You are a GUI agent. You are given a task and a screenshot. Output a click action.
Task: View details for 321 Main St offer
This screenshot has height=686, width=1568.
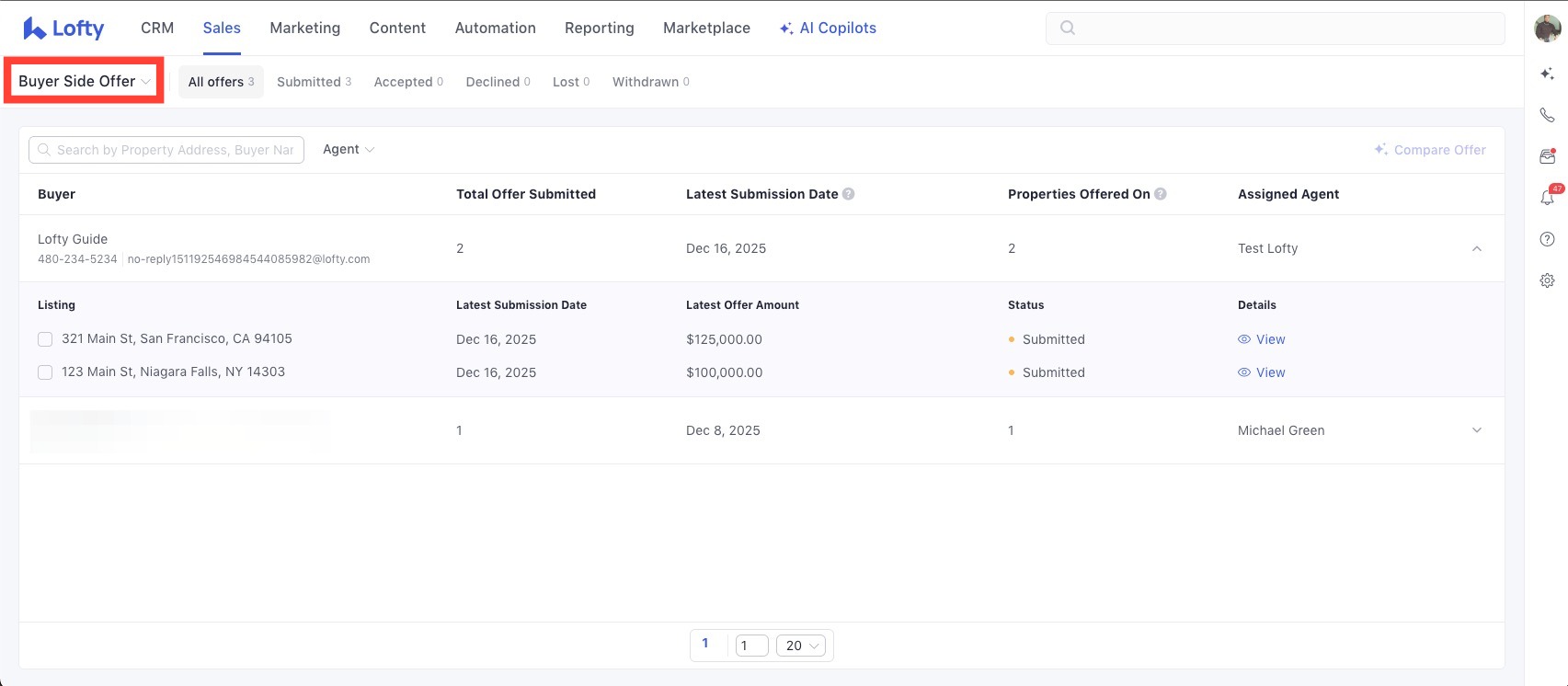tap(1262, 339)
